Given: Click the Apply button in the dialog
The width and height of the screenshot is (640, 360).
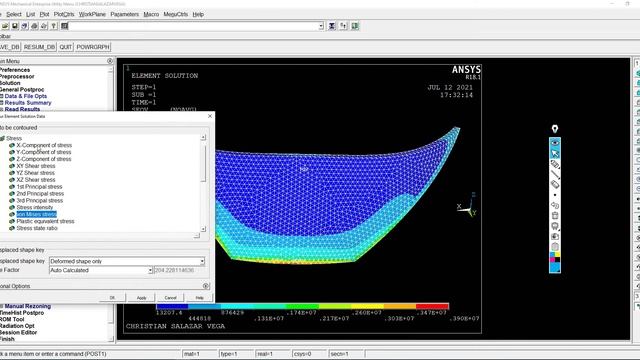Looking at the screenshot, I should [141, 298].
